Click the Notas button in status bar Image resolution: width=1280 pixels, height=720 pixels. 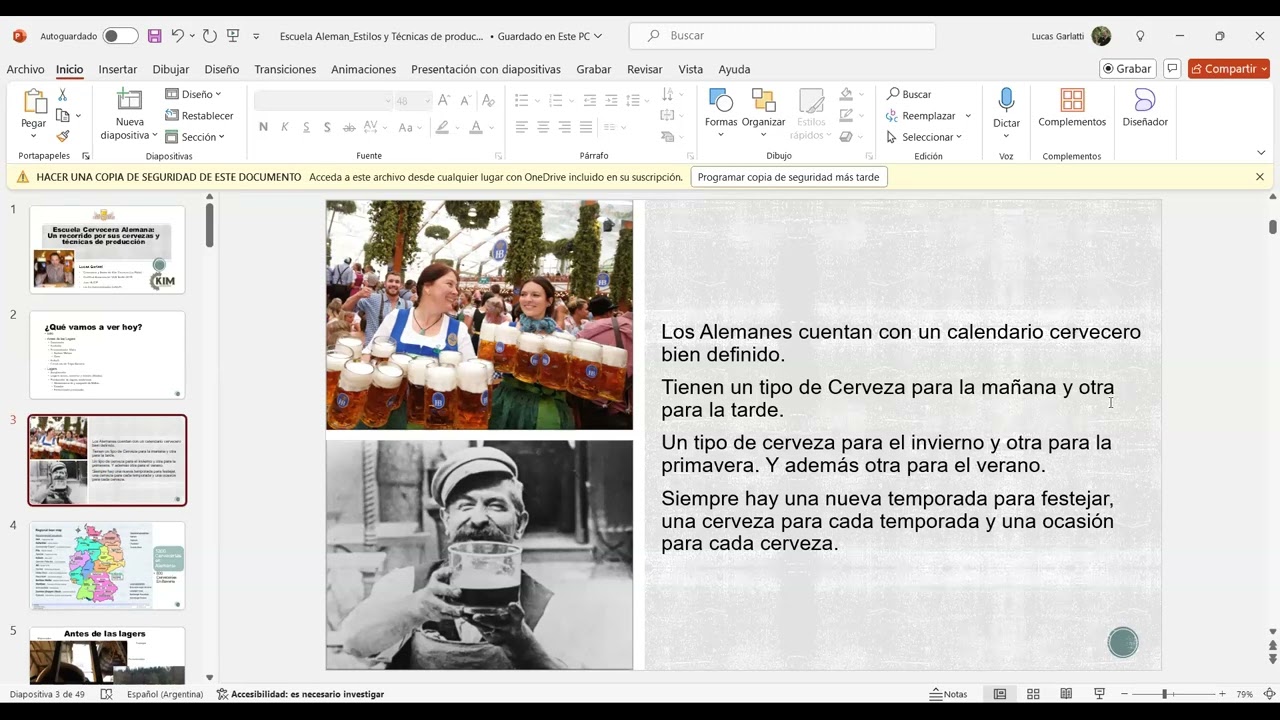(948, 694)
